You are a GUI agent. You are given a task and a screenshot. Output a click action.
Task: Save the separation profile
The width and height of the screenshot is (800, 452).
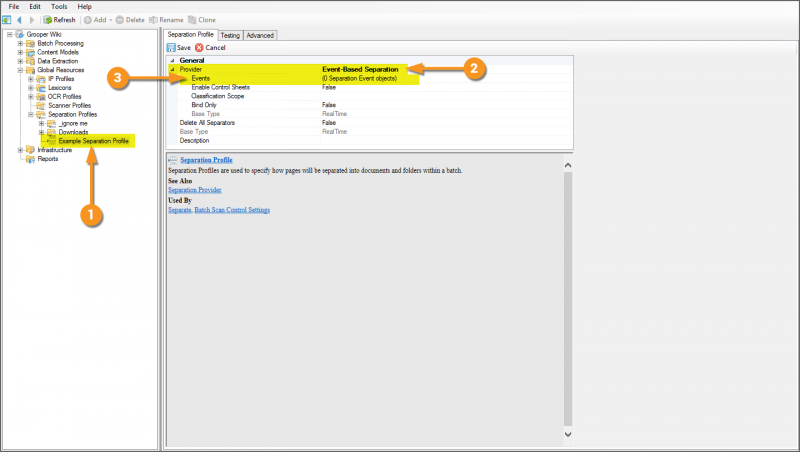click(179, 47)
